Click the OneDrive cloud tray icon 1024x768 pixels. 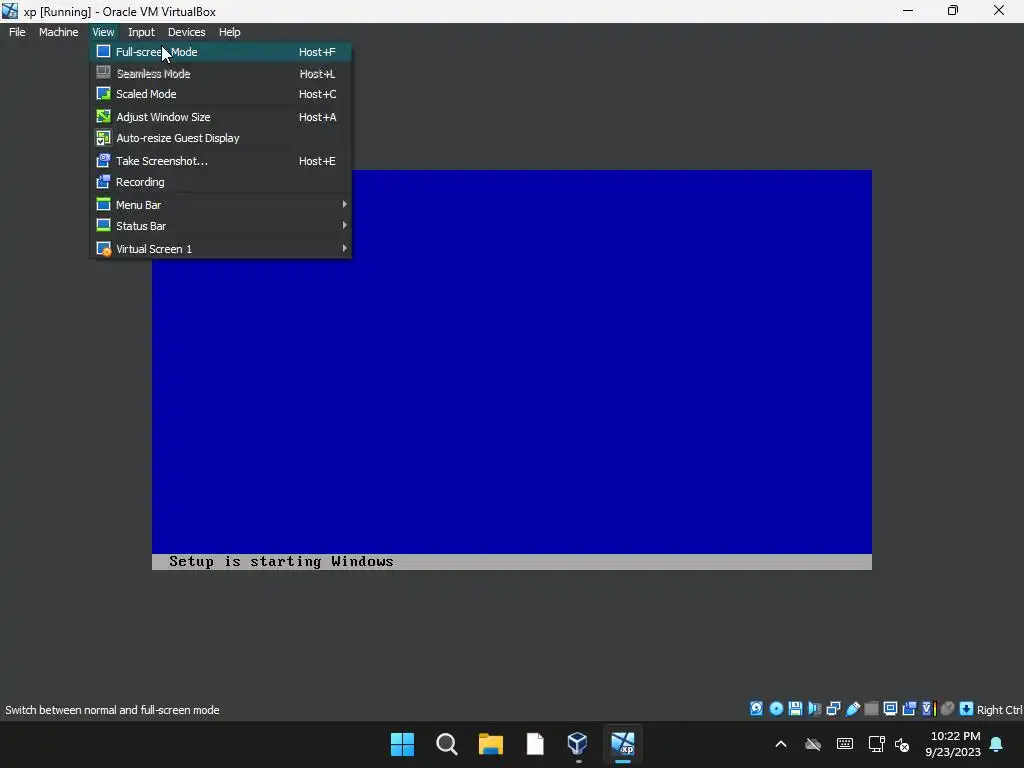[813, 744]
